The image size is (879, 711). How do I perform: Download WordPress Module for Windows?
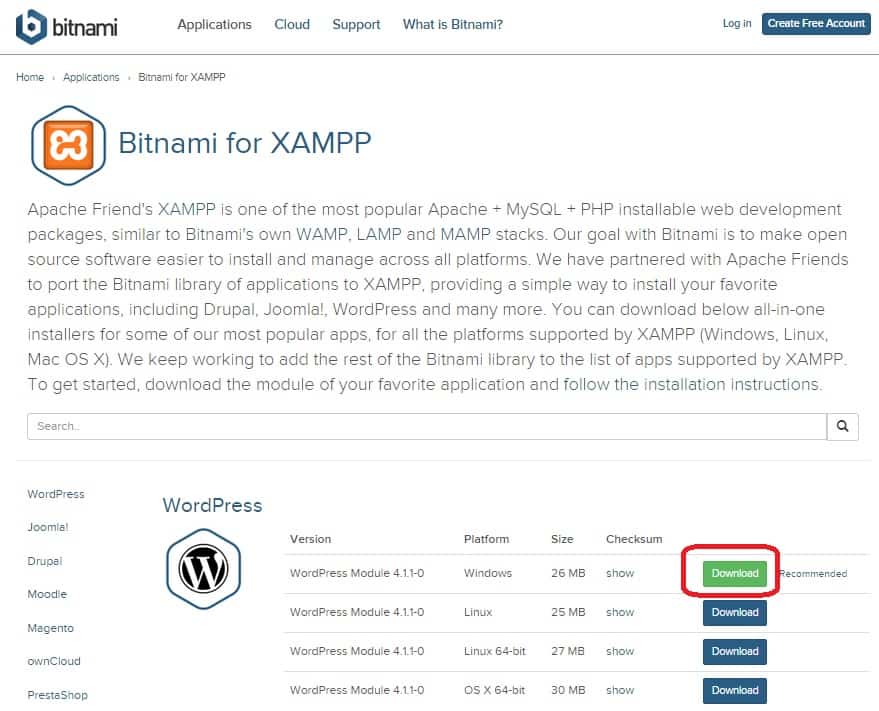734,573
